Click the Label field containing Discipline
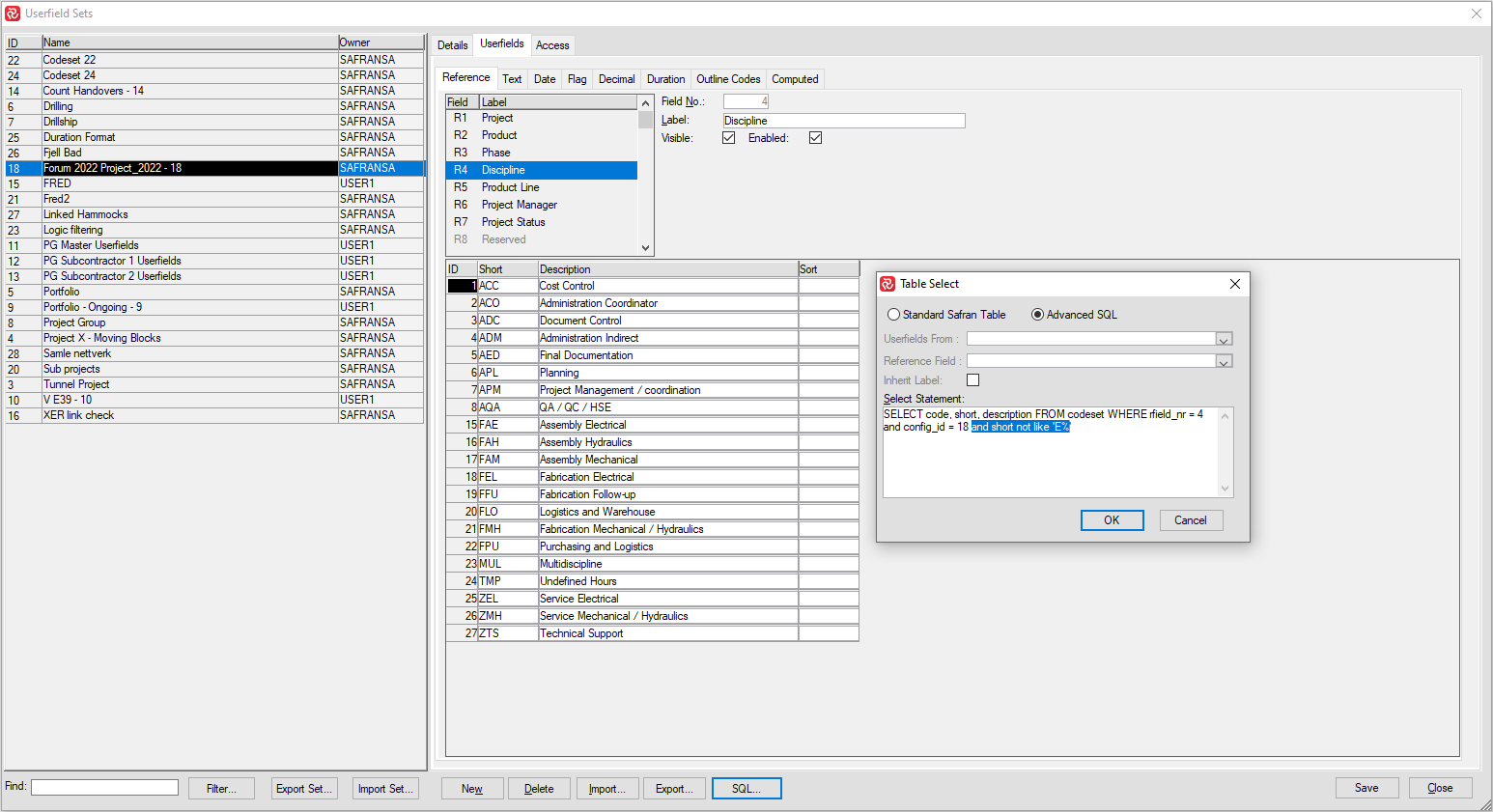The image size is (1493, 812). (x=844, y=121)
